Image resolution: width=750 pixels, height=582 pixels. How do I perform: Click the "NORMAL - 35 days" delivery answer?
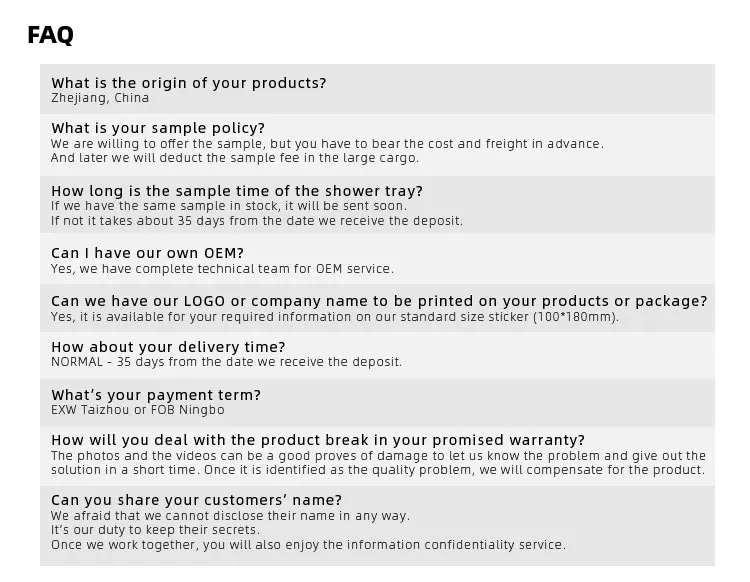click(227, 362)
